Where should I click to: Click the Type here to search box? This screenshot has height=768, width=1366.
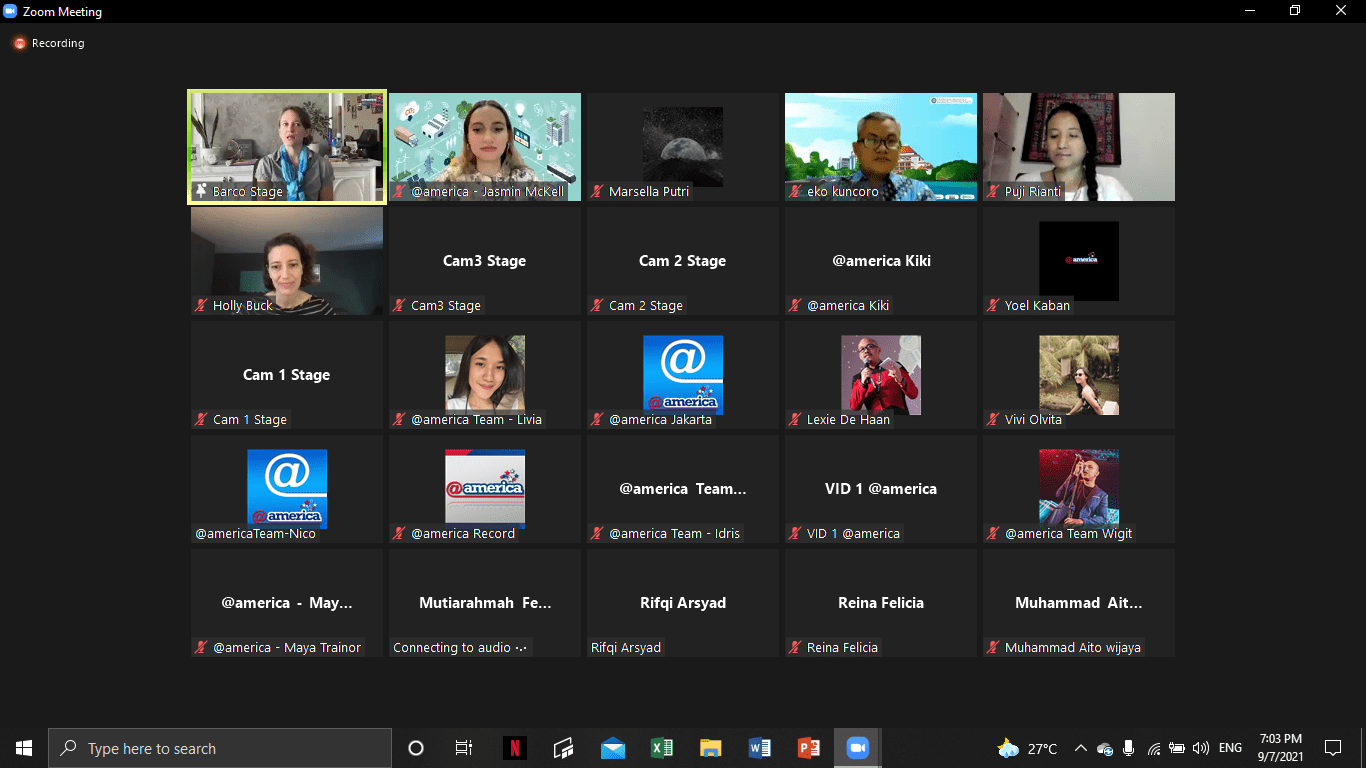tap(220, 748)
